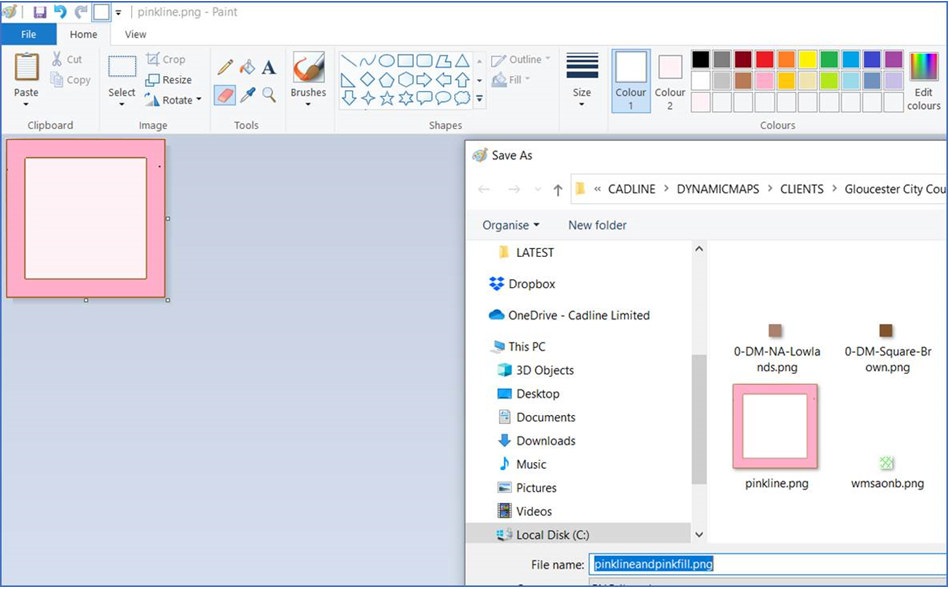The image size is (949, 589).
Task: Click Copy in the Clipboard group
Action: (70, 80)
